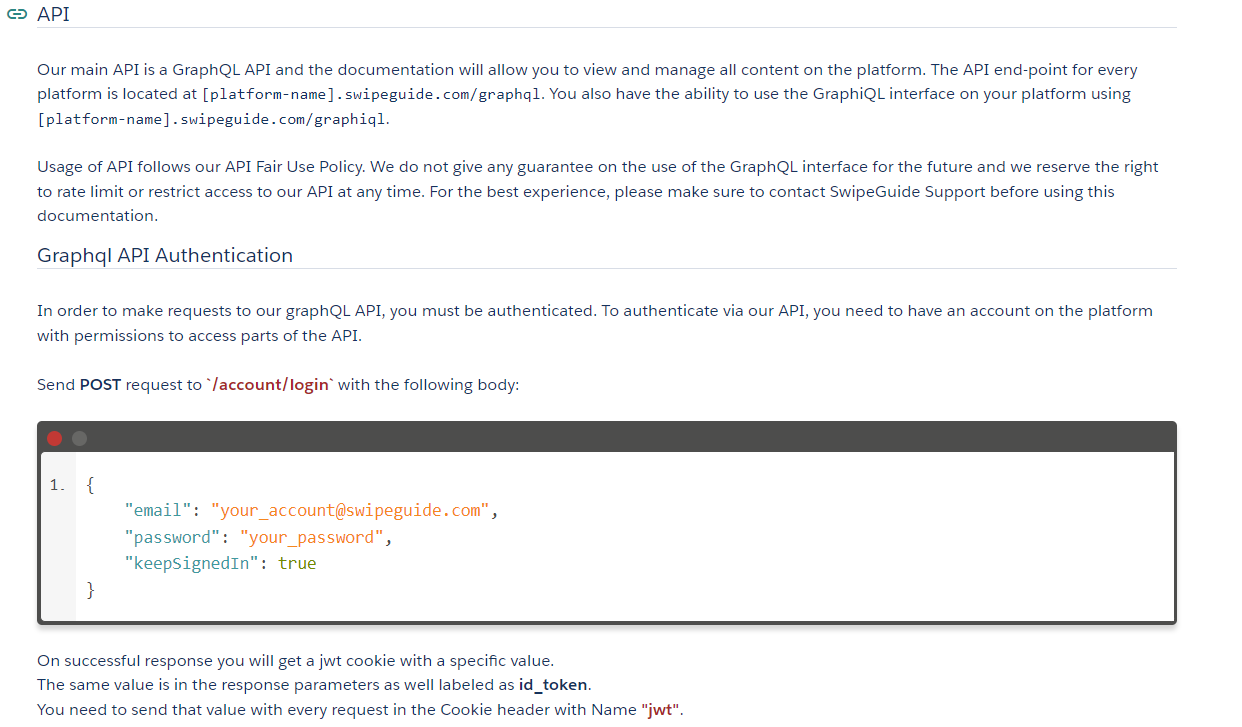The height and width of the screenshot is (727, 1242).
Task: Click the "SwipeGuide Support" text
Action: [x=906, y=191]
